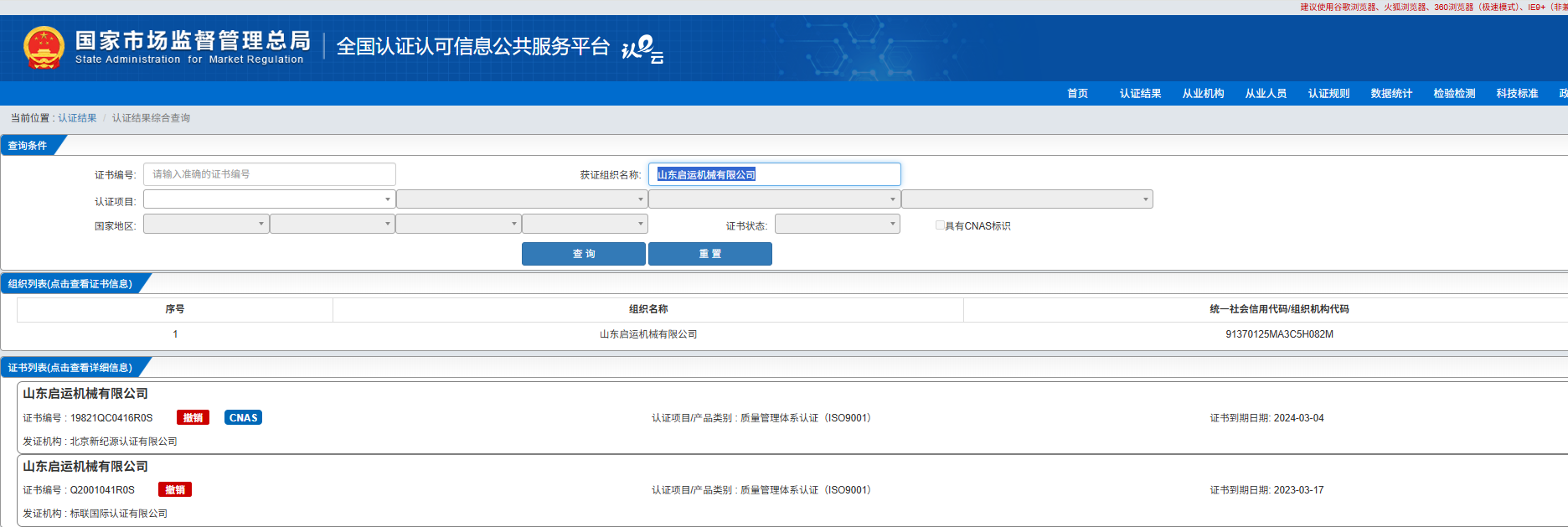Click the red 撤销 badge on certificate 19821QC0416R0S
Image resolution: width=1568 pixels, height=527 pixels.
point(193,417)
